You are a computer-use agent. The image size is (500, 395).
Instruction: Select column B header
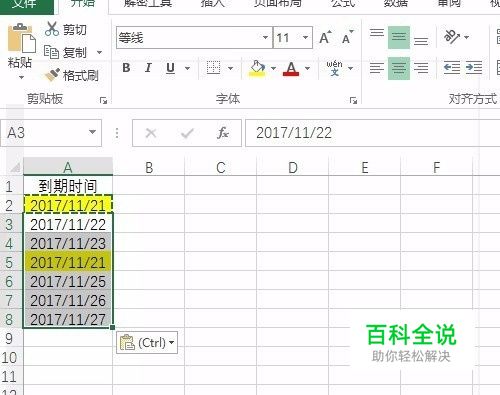pos(149,167)
